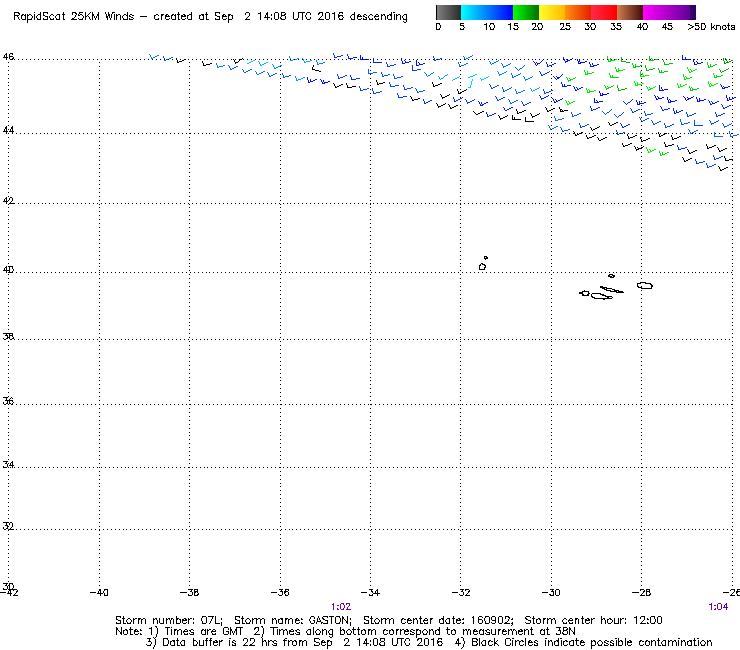Click the note about Black Circles contamination
The height and width of the screenshot is (650, 740).
click(x=592, y=642)
